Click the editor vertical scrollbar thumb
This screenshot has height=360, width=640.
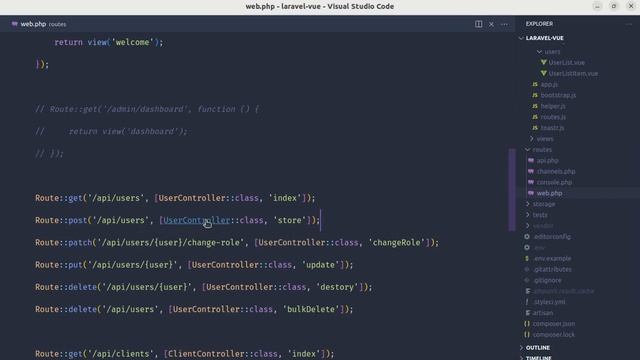coord(511,190)
